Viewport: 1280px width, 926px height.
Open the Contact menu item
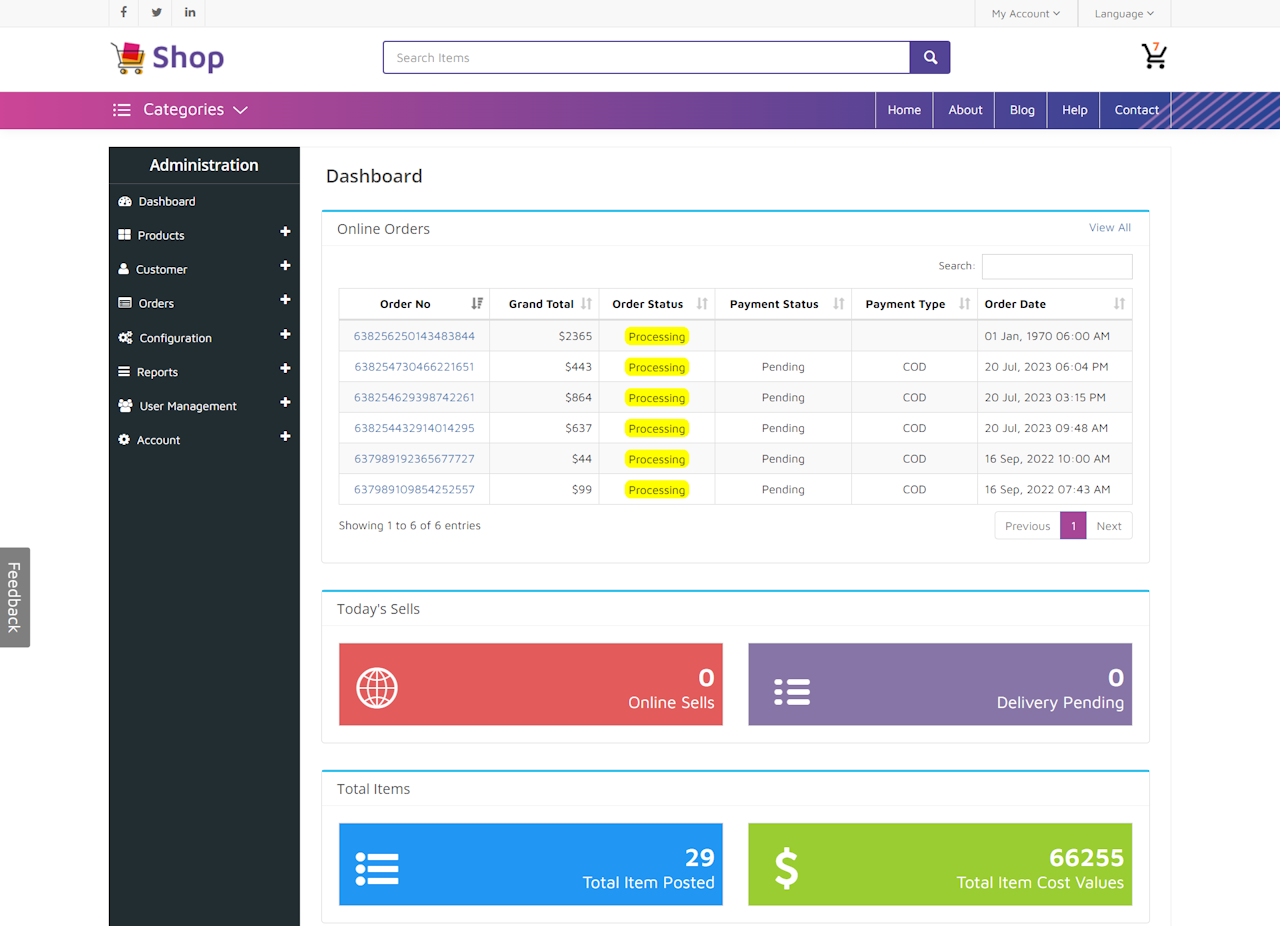point(1136,110)
